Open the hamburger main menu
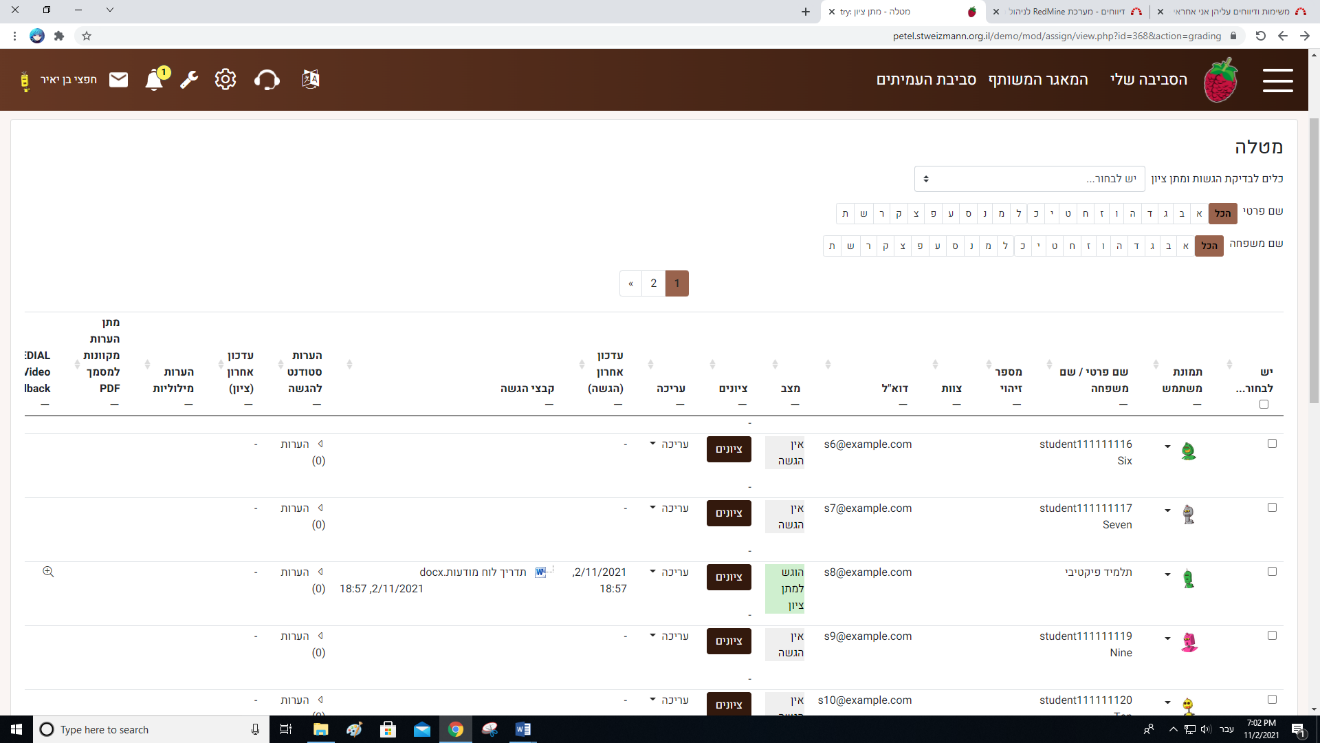Viewport: 1320px width, 743px height. click(x=1277, y=80)
